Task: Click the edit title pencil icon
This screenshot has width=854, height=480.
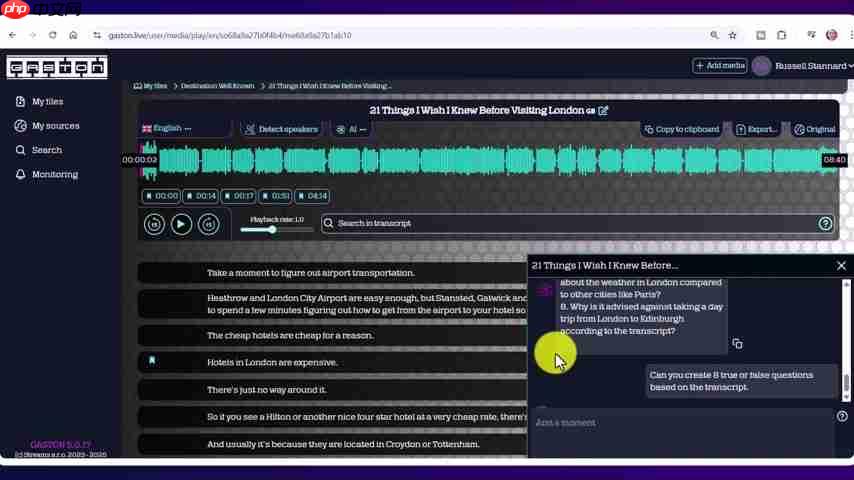Action: pyautogui.click(x=603, y=111)
